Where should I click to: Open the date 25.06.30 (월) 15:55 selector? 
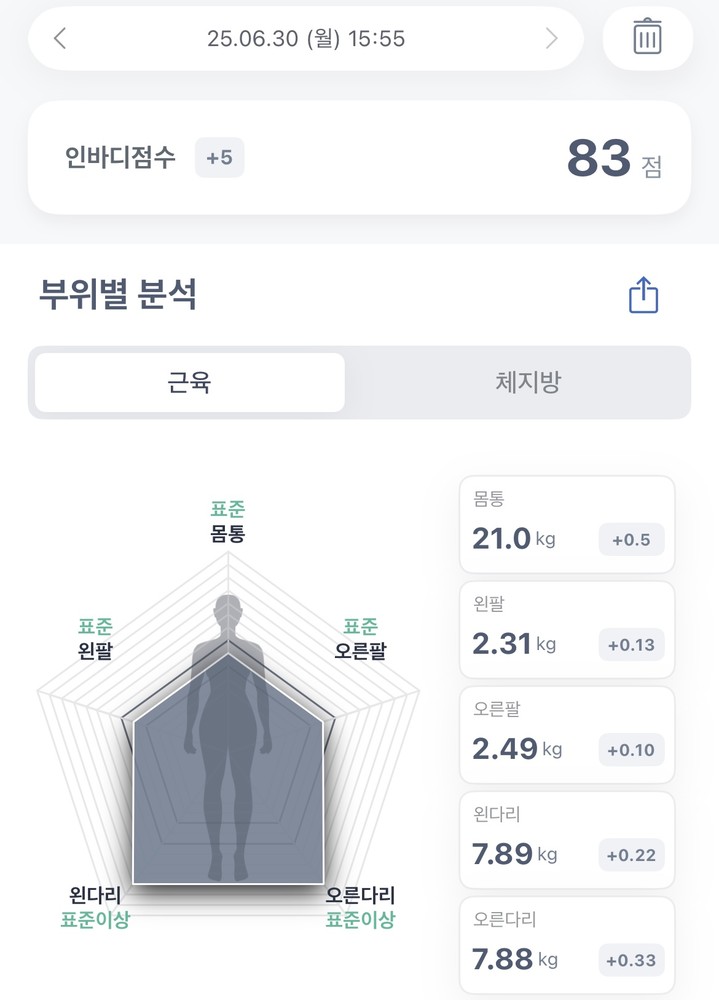pos(305,39)
